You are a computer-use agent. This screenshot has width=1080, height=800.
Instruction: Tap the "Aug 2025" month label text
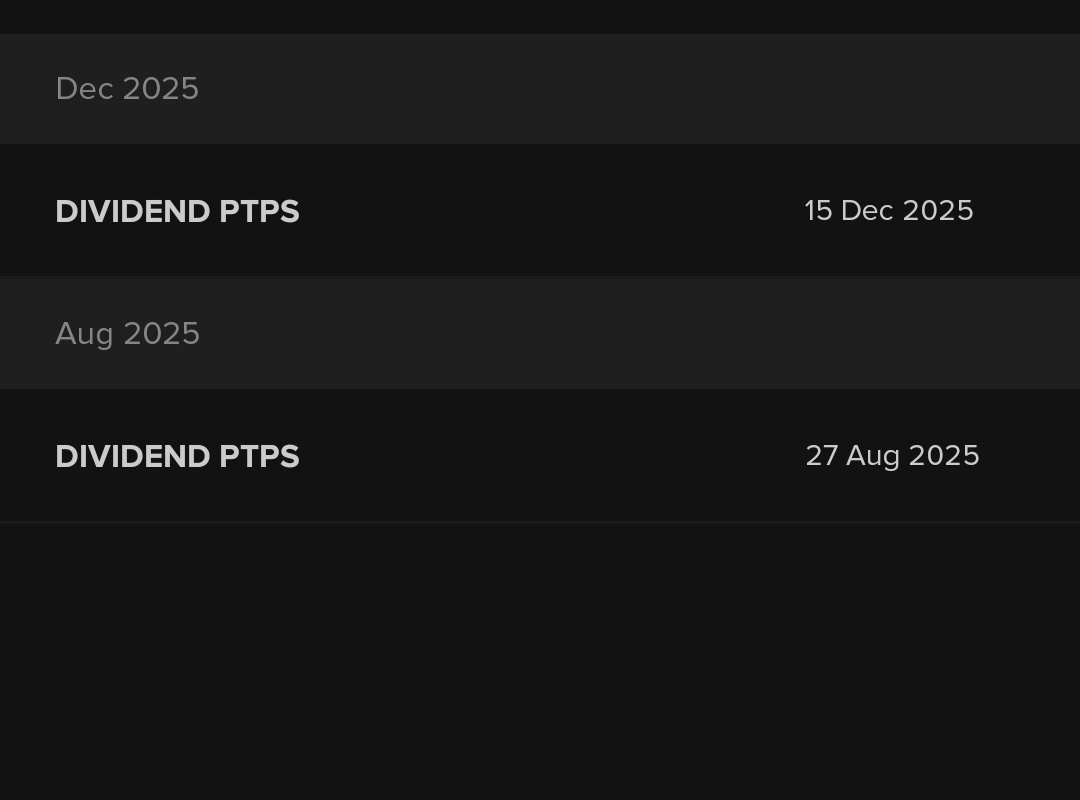pos(127,334)
